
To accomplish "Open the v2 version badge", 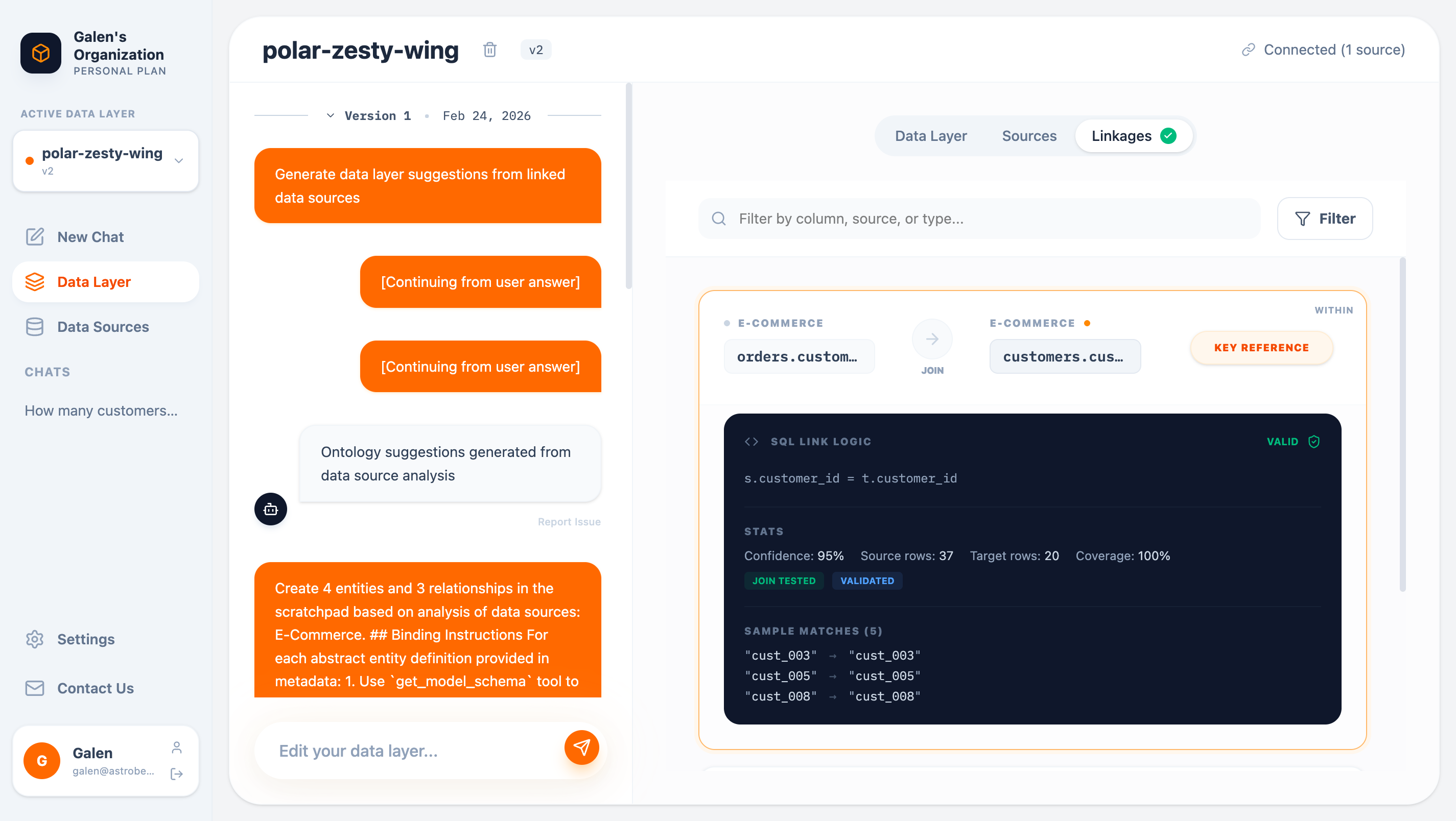I will (535, 50).
